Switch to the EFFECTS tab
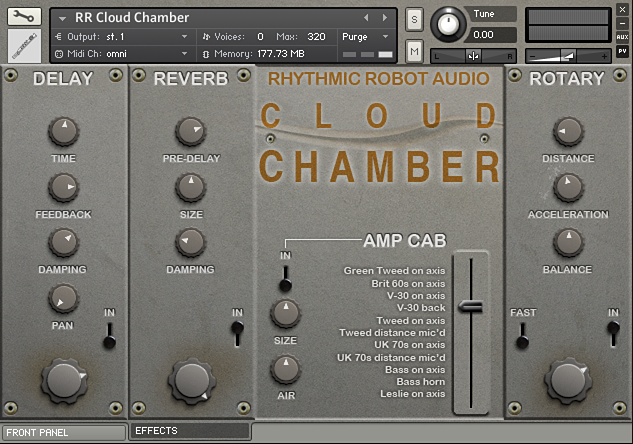The image size is (633, 444). [x=190, y=431]
